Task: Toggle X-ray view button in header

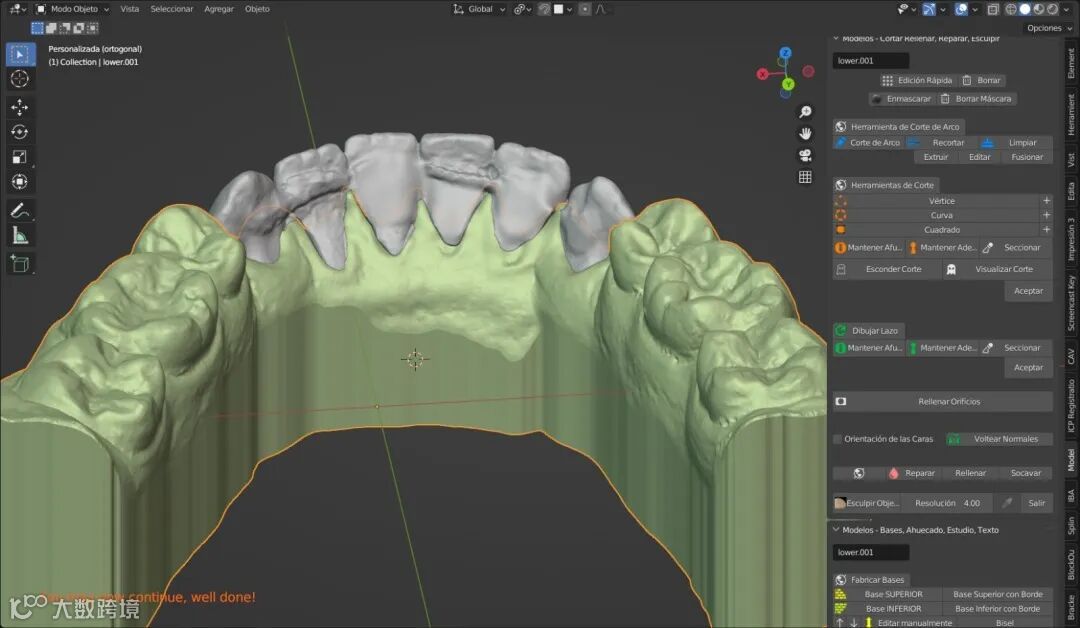Action: click(x=993, y=9)
